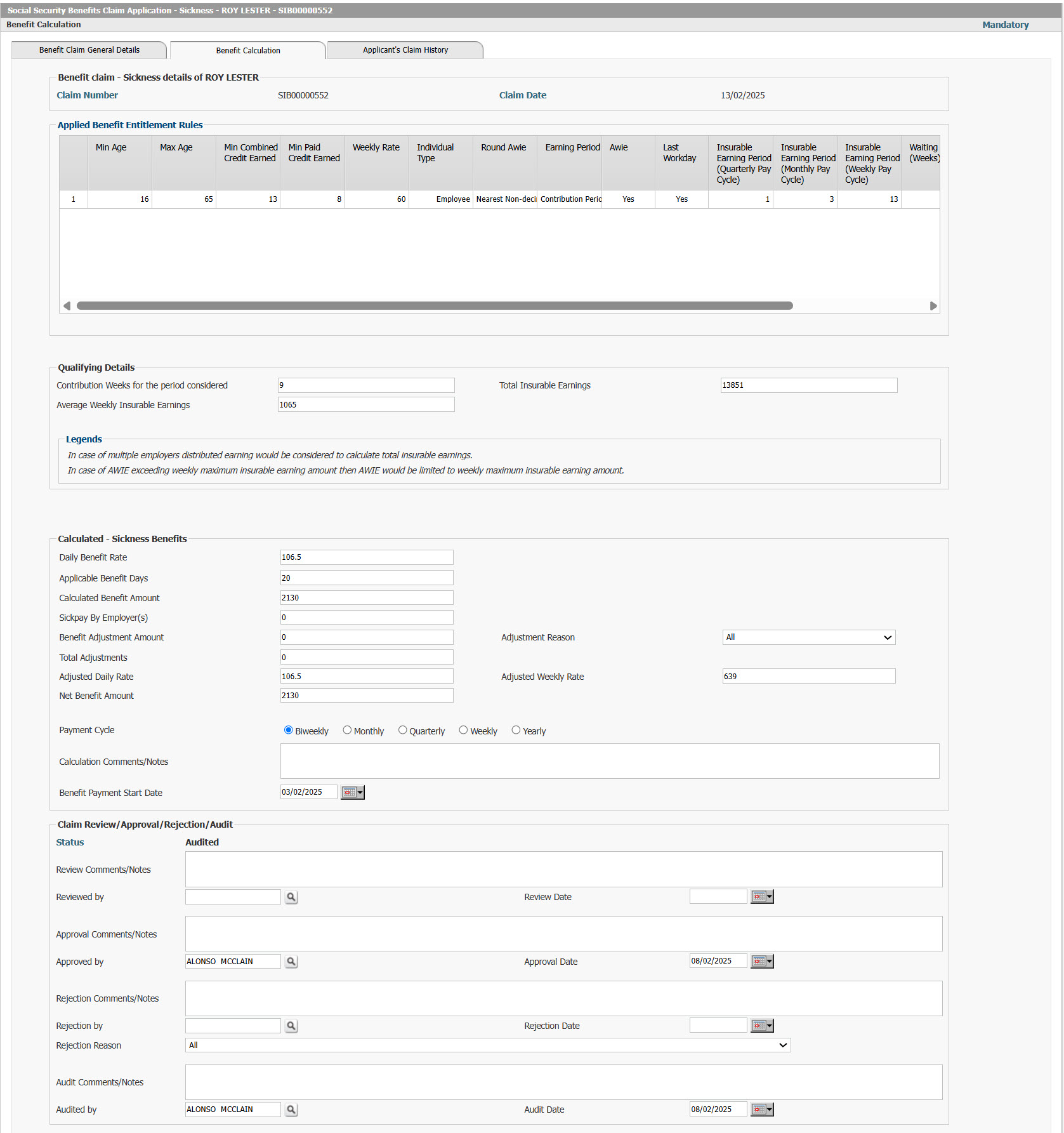This screenshot has height=1133, width=1064.
Task: Click the Adjusted Daily Rate field
Action: (x=367, y=677)
